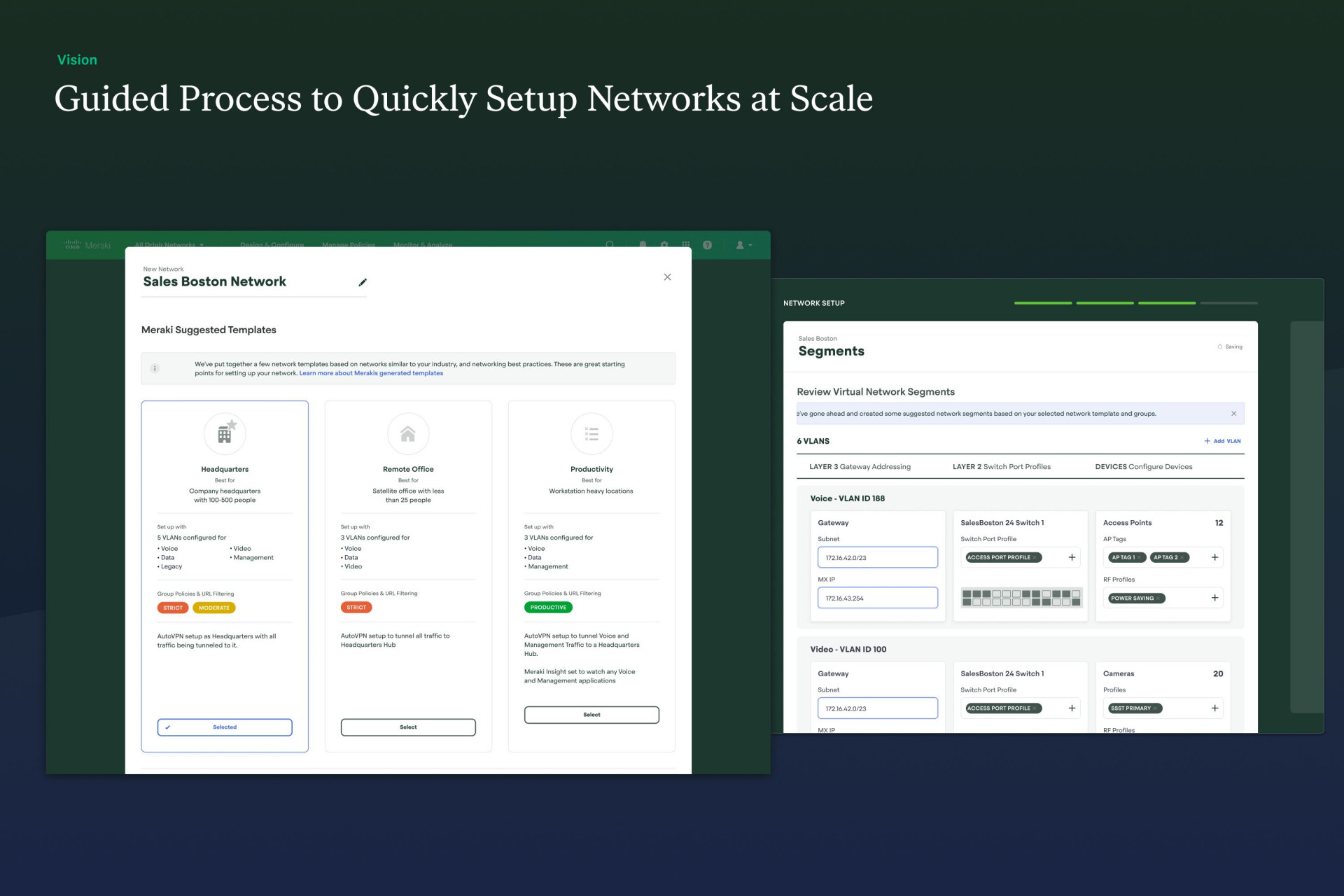Click the Productivity checklist icon
Screen dimensions: 1344x896
591,434
